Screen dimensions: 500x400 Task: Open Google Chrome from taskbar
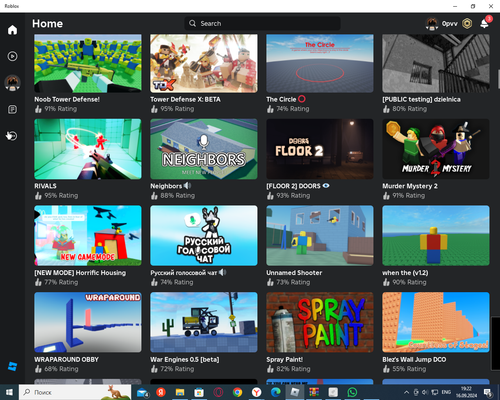pos(237,392)
